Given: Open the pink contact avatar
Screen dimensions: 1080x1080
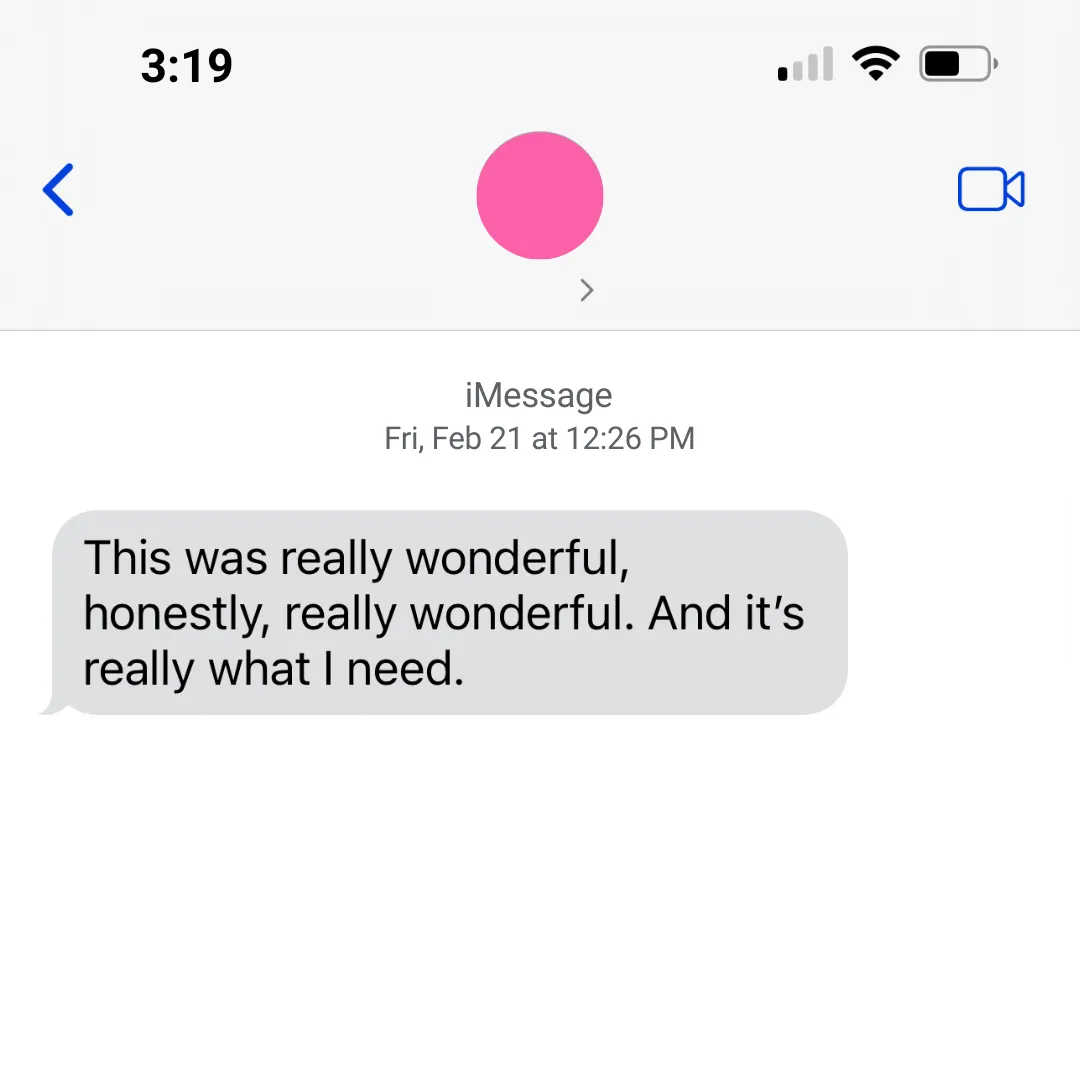Looking at the screenshot, I should [540, 196].
